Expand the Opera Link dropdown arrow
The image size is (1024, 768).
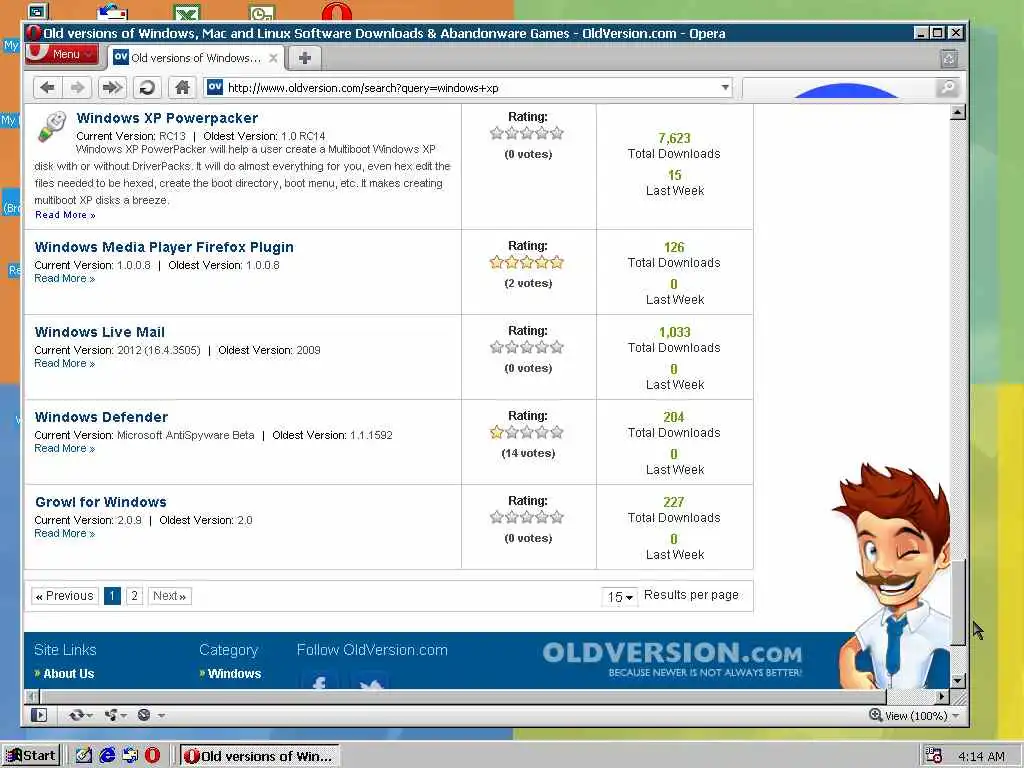point(89,716)
